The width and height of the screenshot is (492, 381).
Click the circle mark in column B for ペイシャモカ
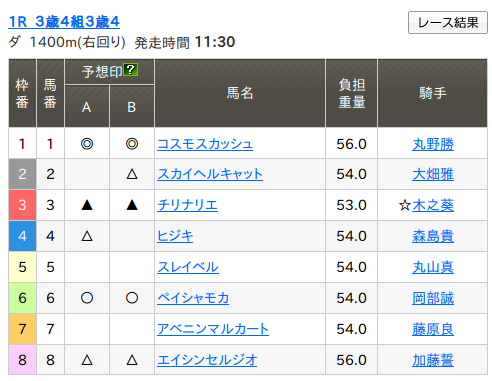[132, 298]
